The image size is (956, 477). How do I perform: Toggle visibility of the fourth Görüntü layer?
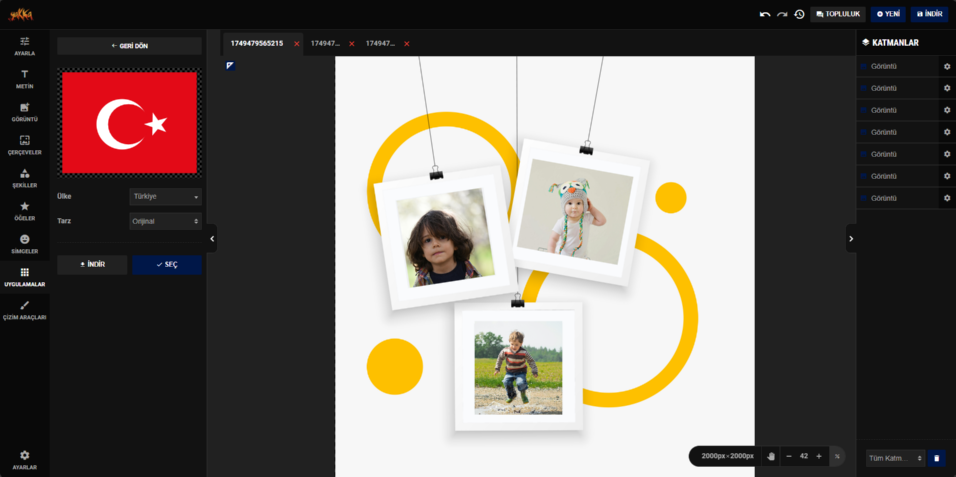click(x=863, y=132)
